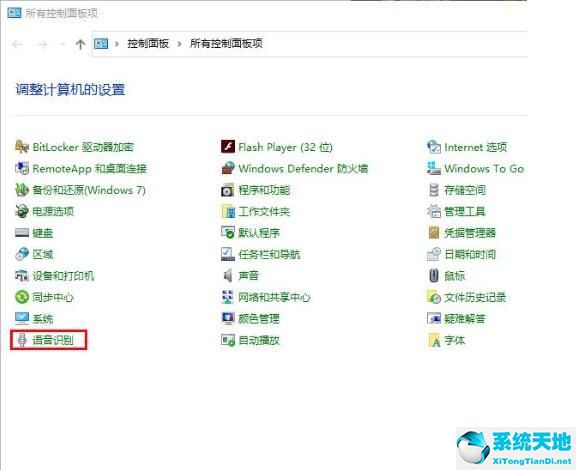The image size is (576, 470).
Task: Click the control panel icon in address bar
Action: click(x=101, y=44)
